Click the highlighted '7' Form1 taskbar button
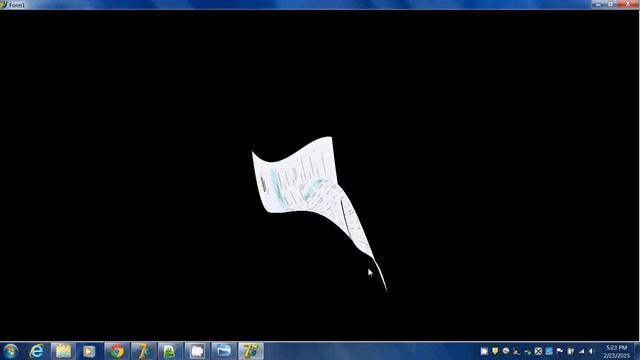 tap(251, 351)
